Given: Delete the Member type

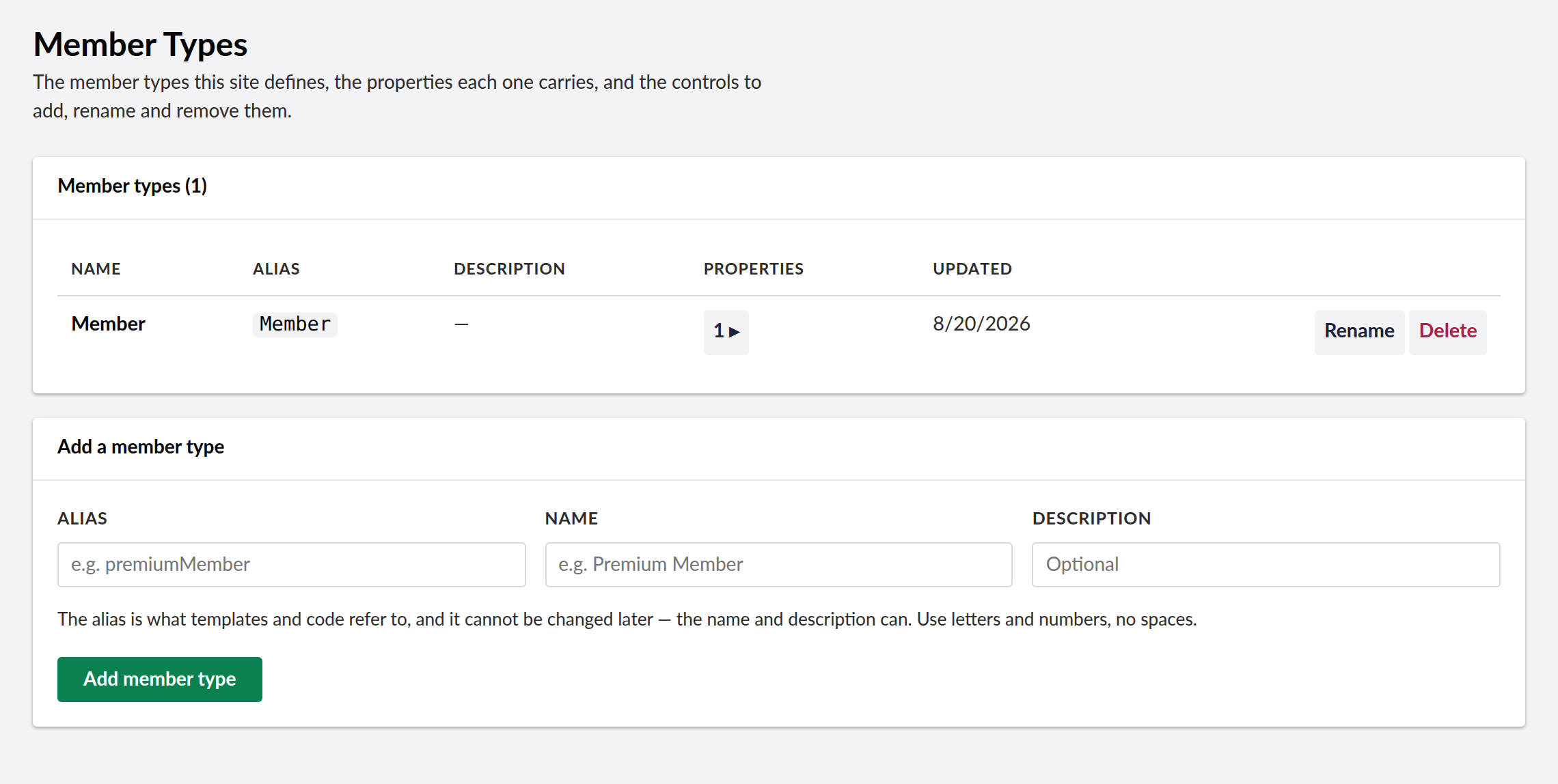Looking at the screenshot, I should pos(1447,332).
